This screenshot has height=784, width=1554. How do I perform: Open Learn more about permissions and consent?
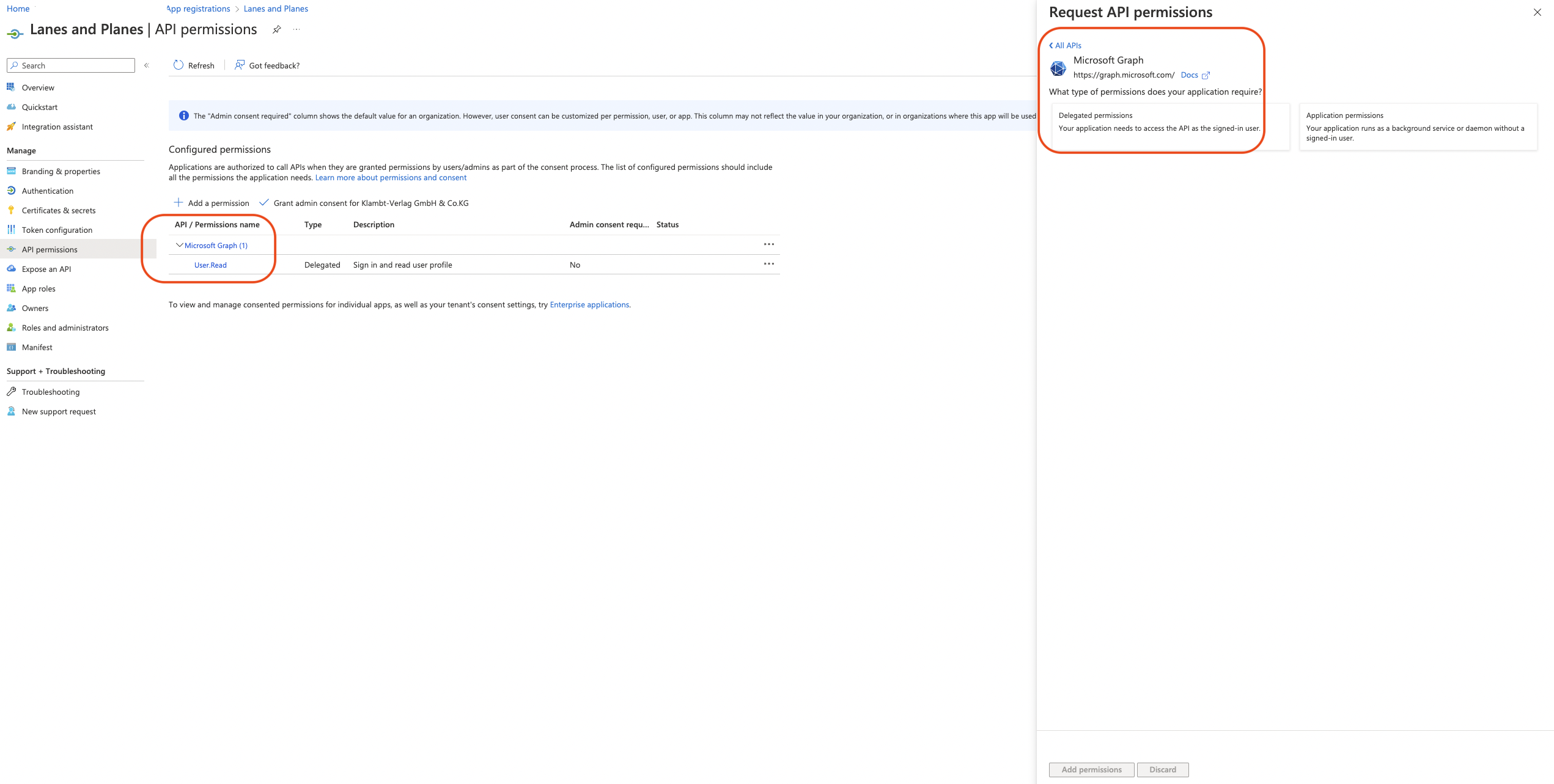pos(391,178)
